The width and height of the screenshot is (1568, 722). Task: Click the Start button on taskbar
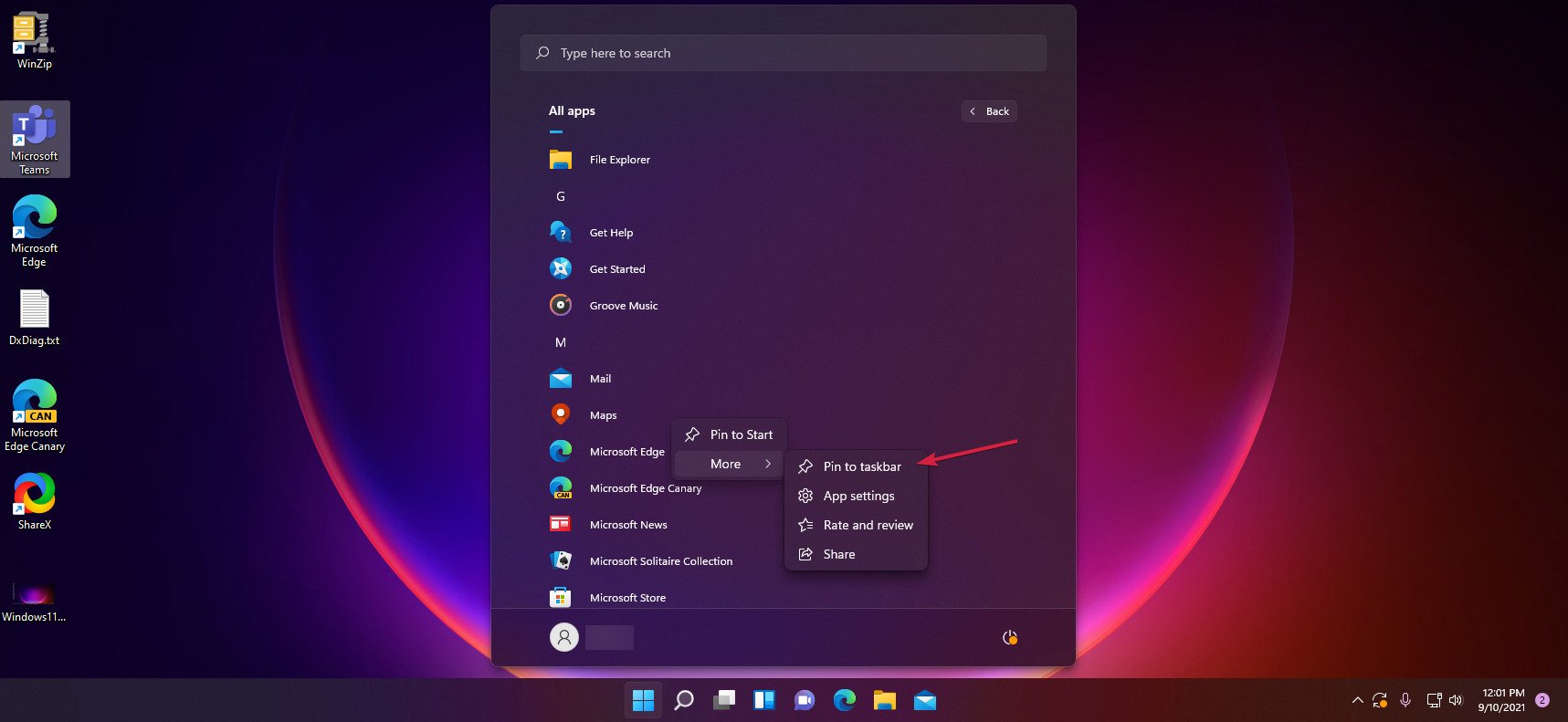(644, 700)
